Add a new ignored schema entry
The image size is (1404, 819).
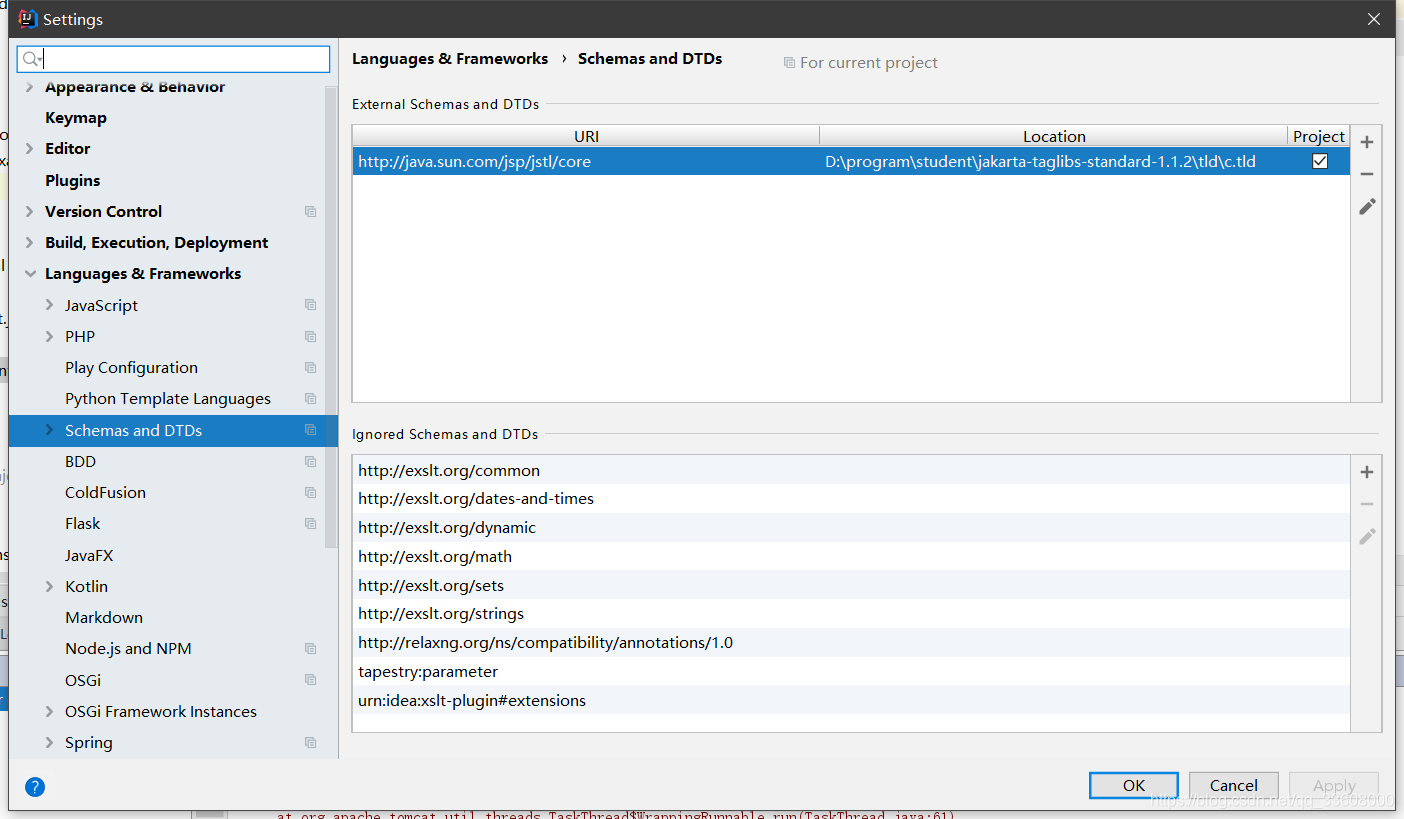coord(1367,472)
